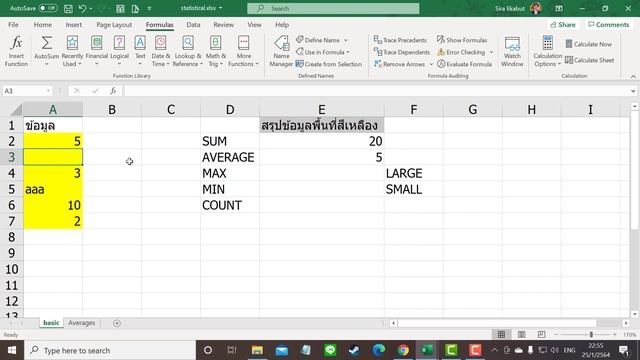This screenshot has height=360, width=640.
Task: Switch to the Page Layout tab
Action: [114, 24]
